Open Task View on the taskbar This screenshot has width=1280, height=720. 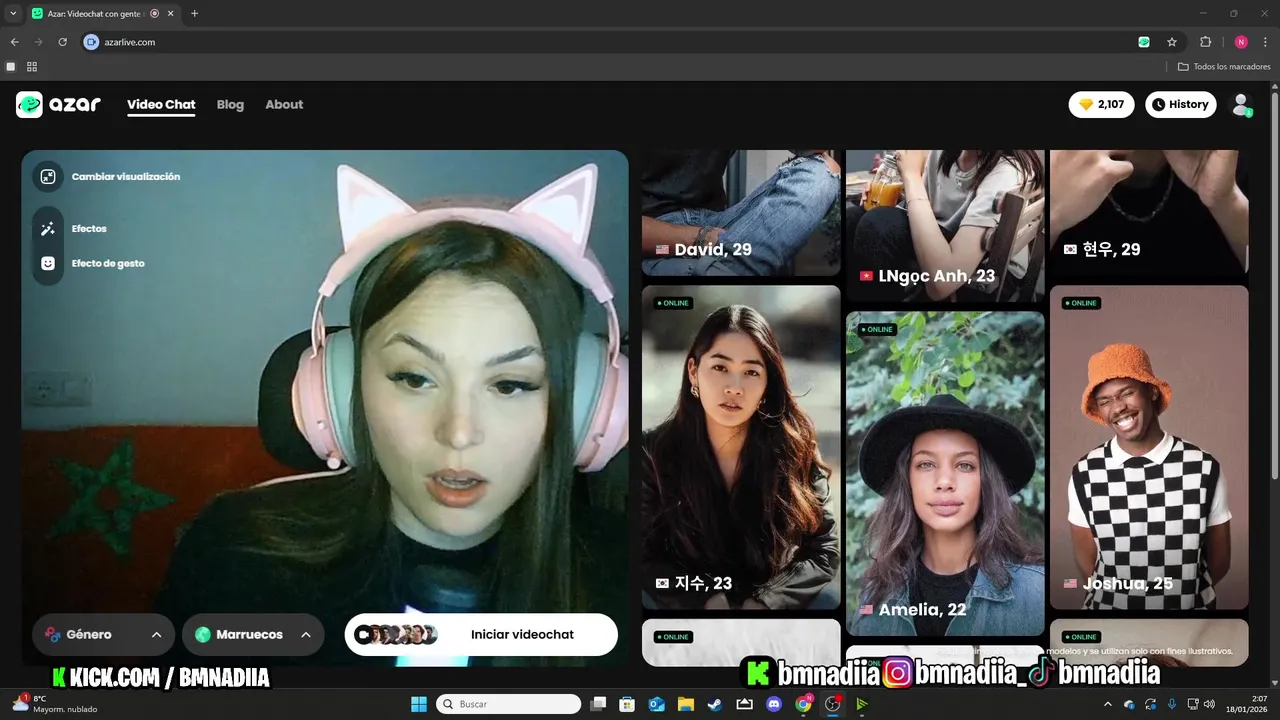(598, 704)
